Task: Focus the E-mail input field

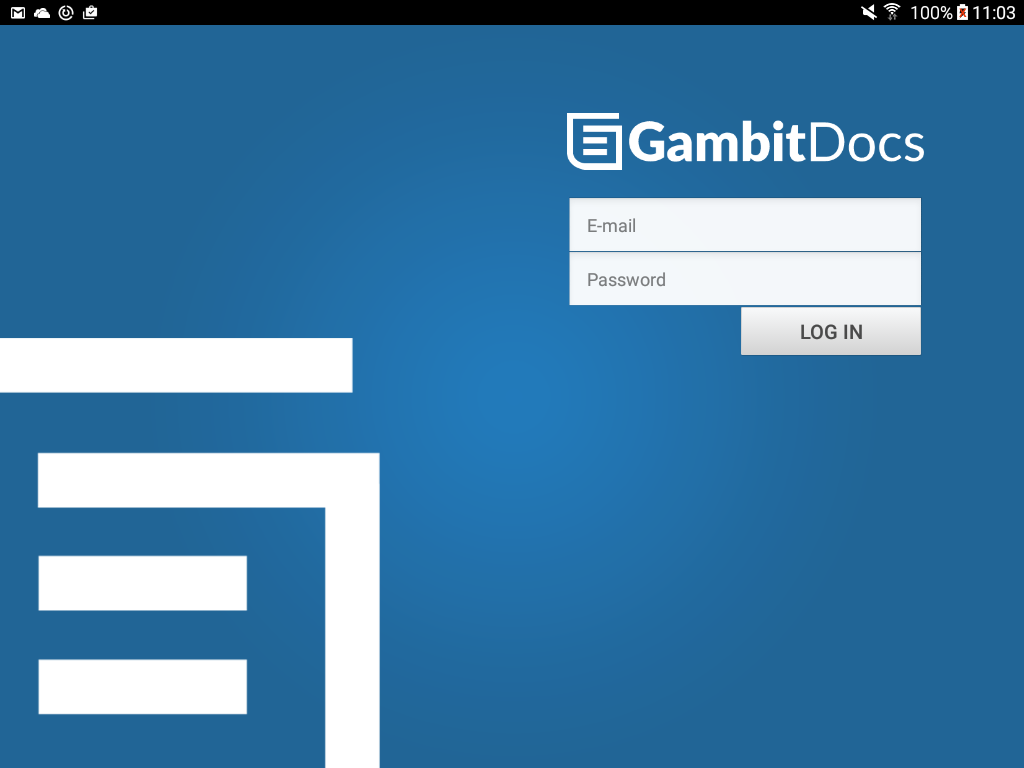Action: tap(744, 225)
